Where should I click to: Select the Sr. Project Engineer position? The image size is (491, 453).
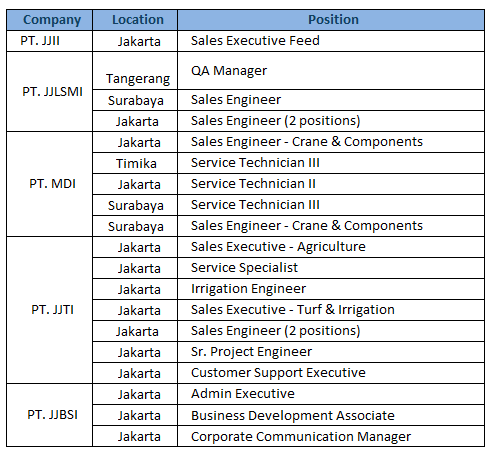click(331, 352)
